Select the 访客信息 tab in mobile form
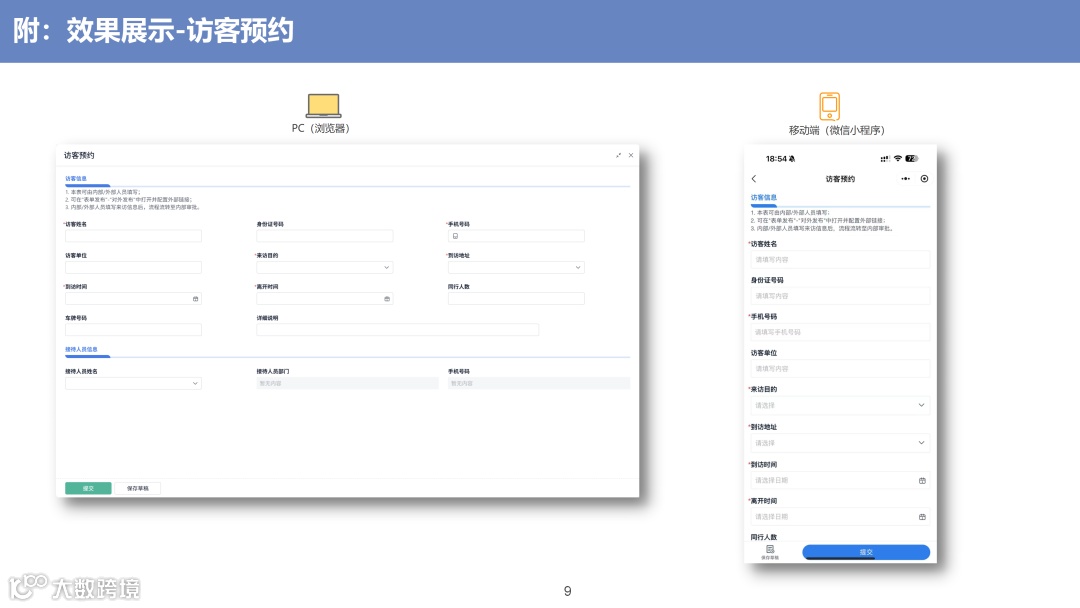Viewport: 1080px width, 608px height. (x=763, y=198)
